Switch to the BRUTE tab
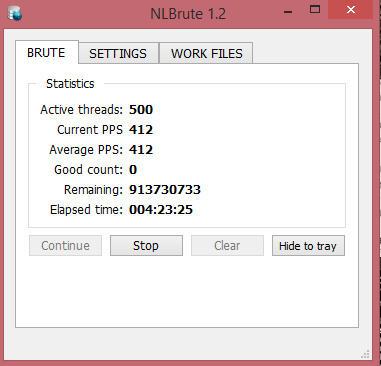The width and height of the screenshot is (381, 366). [x=46, y=53]
